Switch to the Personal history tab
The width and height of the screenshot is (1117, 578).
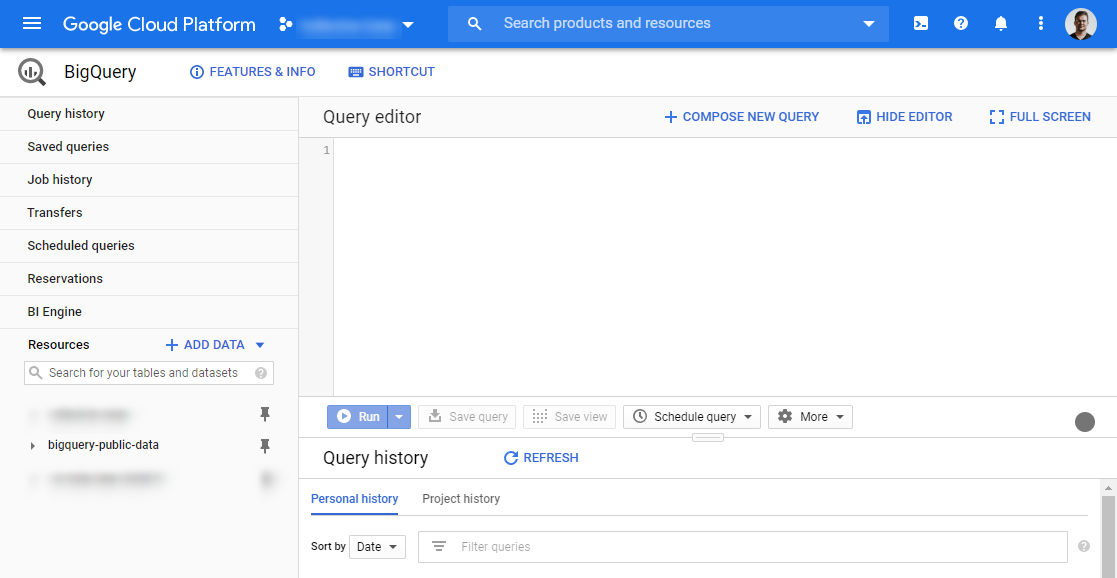coord(354,499)
